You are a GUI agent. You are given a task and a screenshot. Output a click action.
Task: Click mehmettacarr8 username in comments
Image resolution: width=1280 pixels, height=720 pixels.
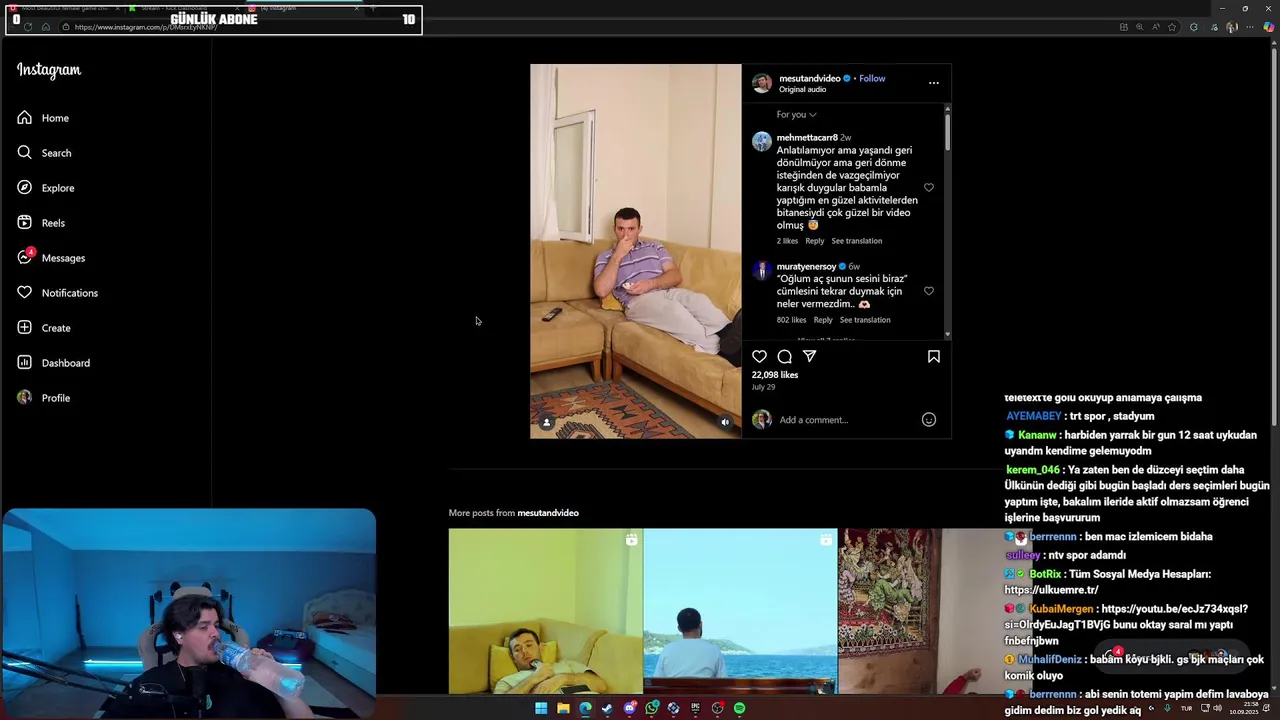point(807,138)
